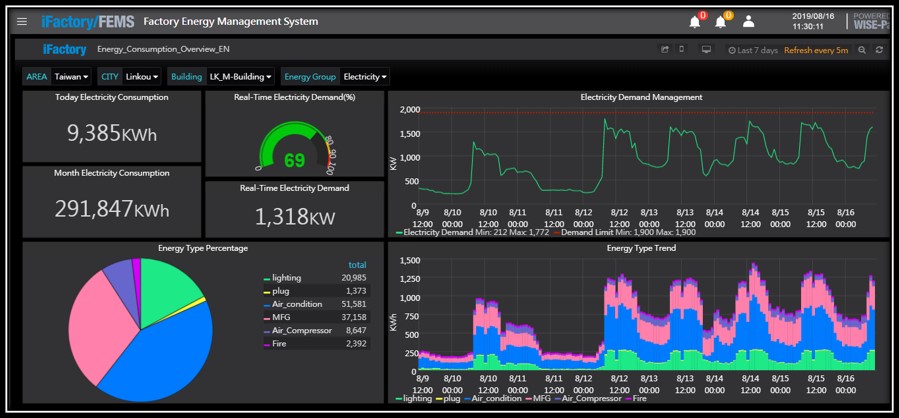Click the share dashboard icon
Viewport: 899px width, 418px height.
click(x=665, y=49)
